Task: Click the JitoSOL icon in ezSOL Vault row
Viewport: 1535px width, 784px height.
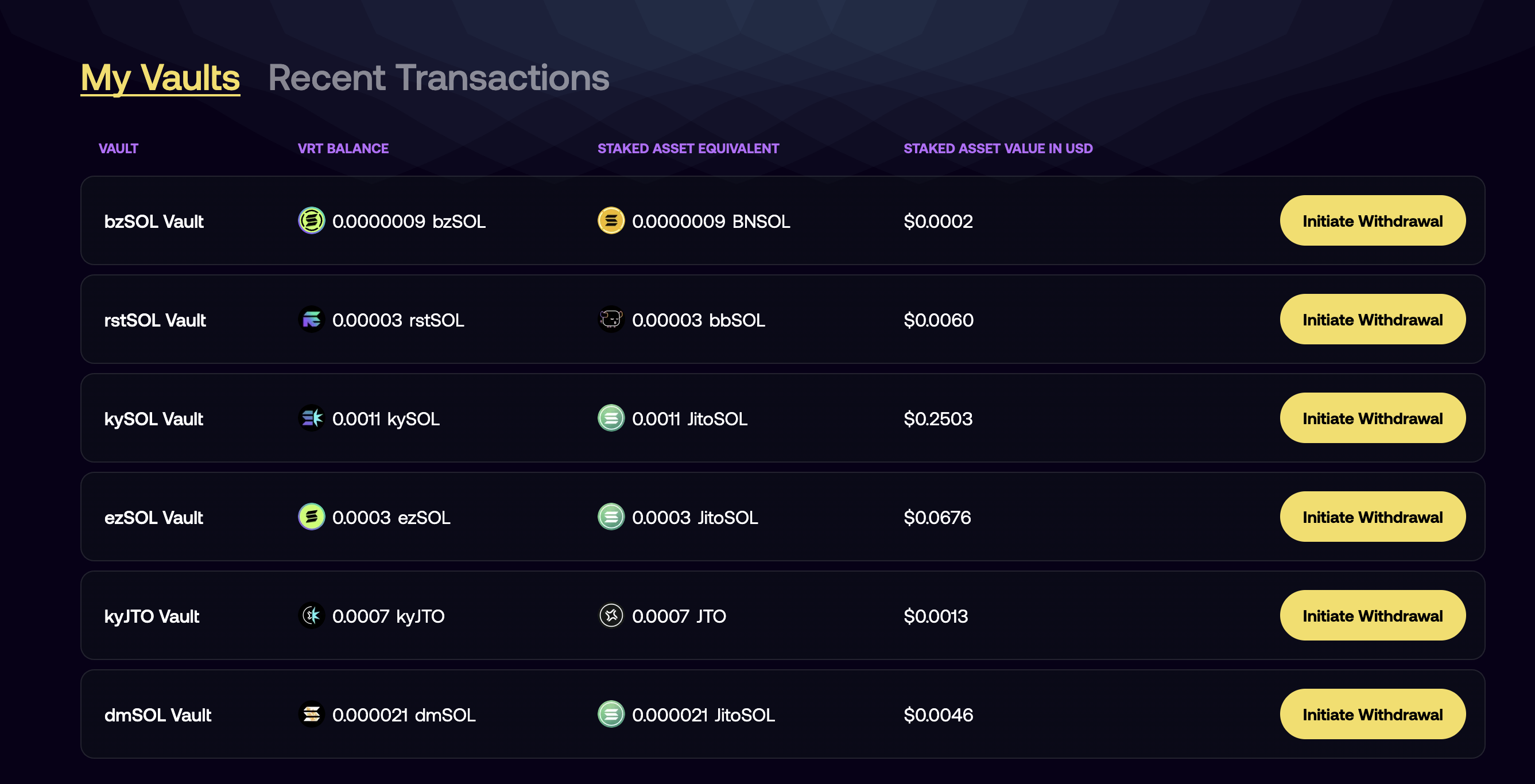Action: (x=611, y=517)
